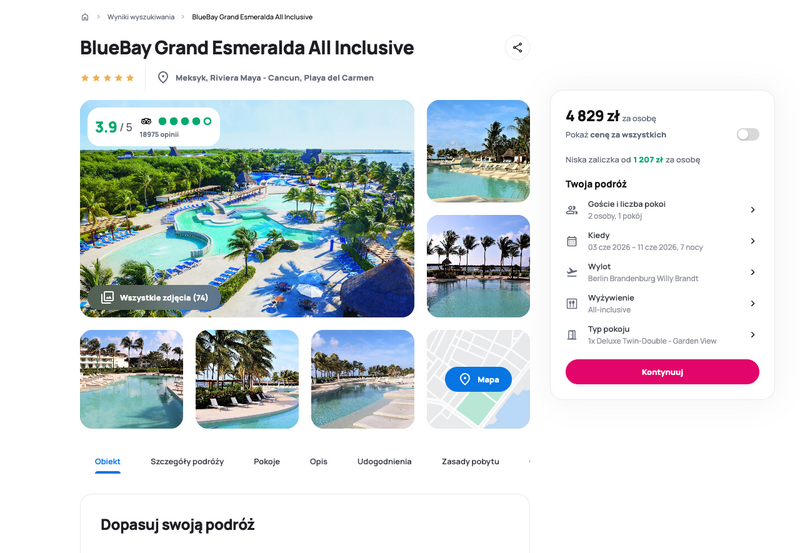Click the meal icon next to Wyżywienie
The image size is (800, 553).
[572, 304]
